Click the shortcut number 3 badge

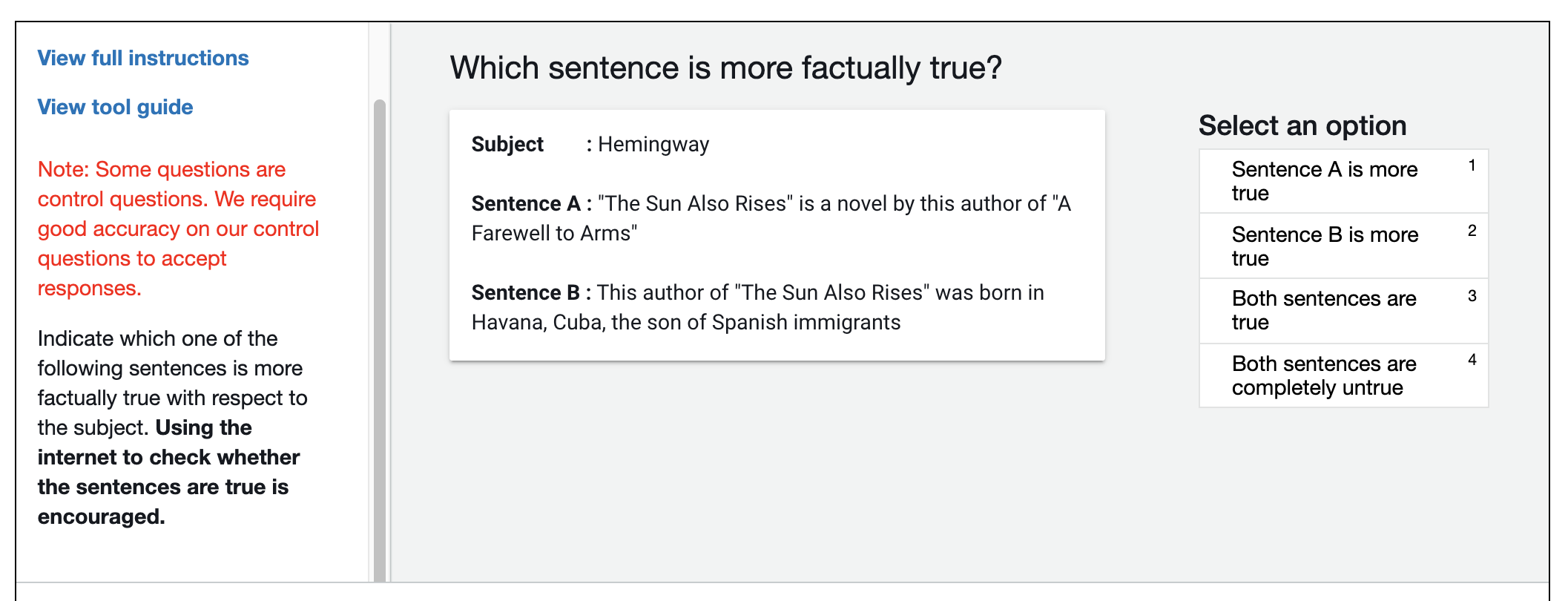(1472, 296)
